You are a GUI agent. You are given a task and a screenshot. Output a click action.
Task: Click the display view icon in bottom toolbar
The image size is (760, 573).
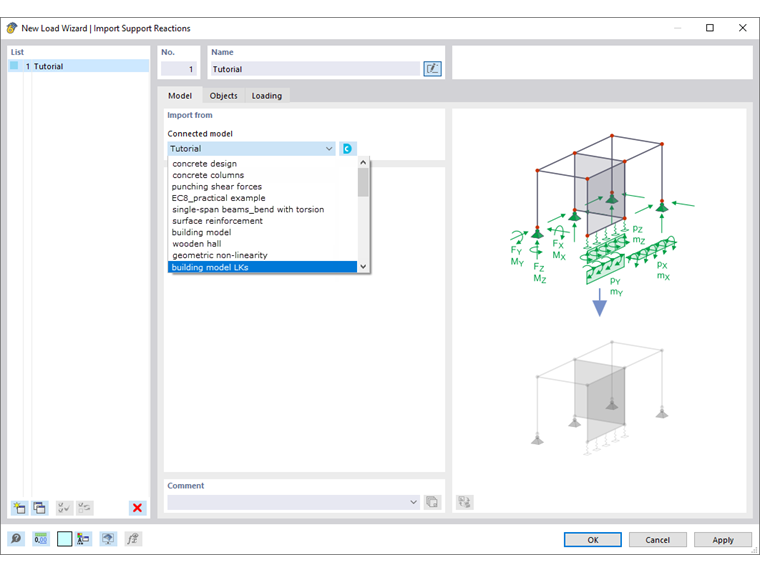pyautogui.click(x=108, y=539)
